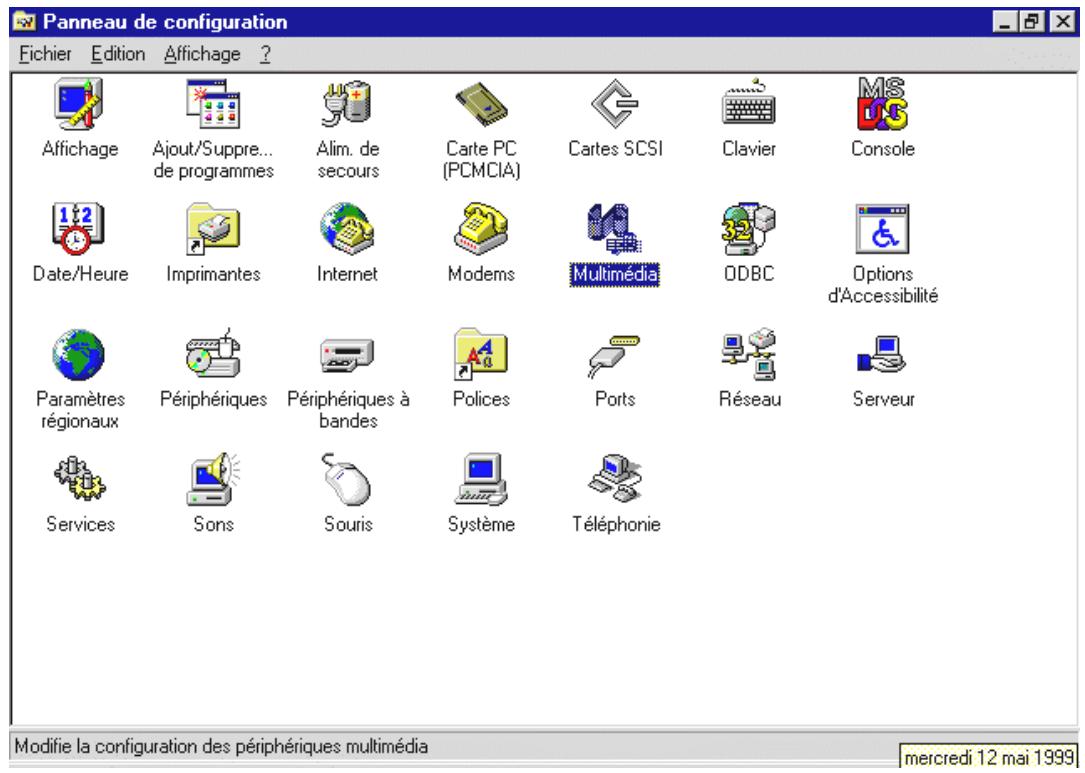Select the Carte PC (PCMCIA) icon
This screenshot has height=773, width=1085.
pyautogui.click(x=481, y=104)
